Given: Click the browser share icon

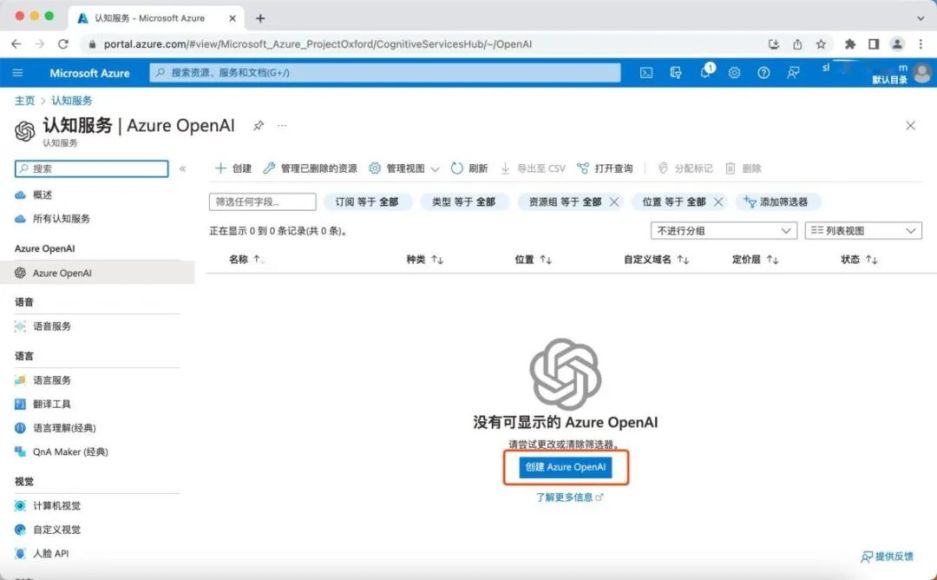Looking at the screenshot, I should (x=797, y=44).
